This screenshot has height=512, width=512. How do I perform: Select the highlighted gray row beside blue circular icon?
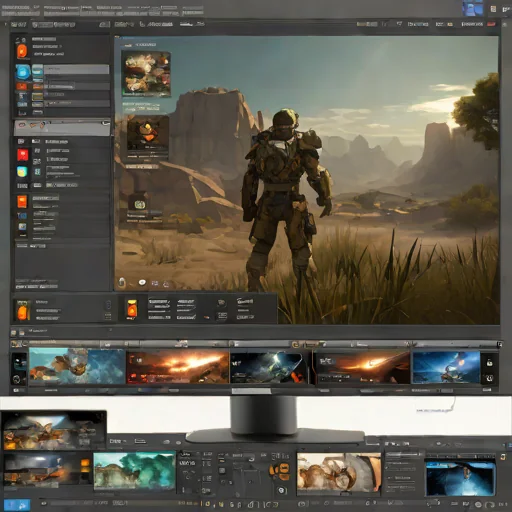[77, 69]
